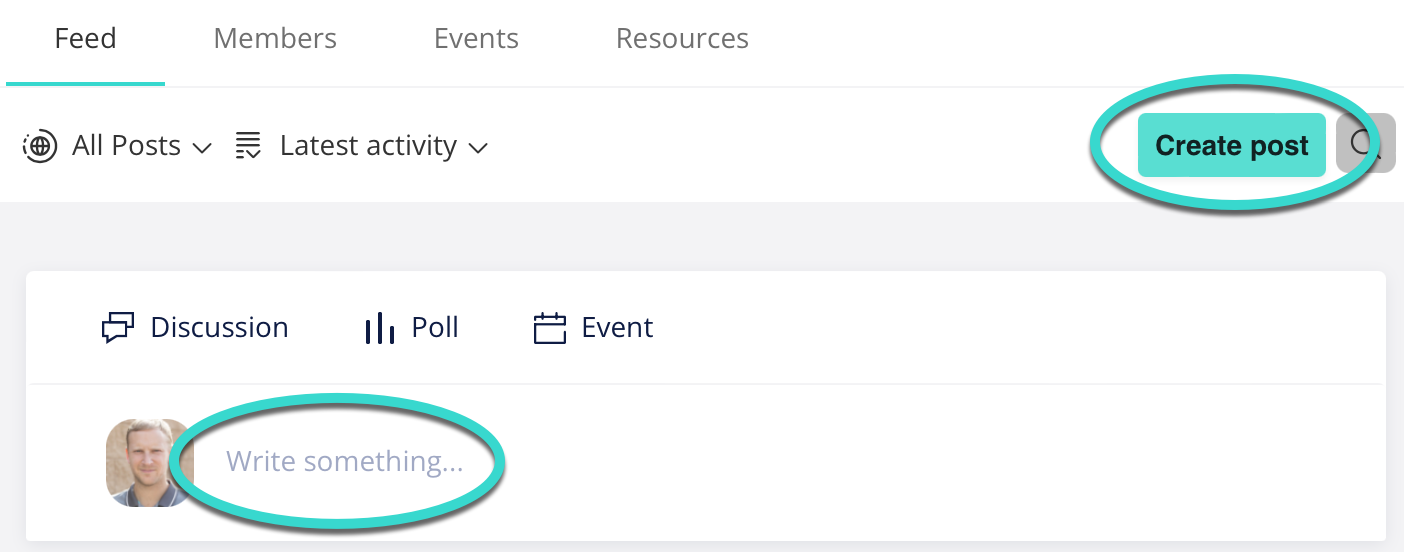1404x552 pixels.
Task: Click the user profile avatar photo
Action: click(x=149, y=462)
